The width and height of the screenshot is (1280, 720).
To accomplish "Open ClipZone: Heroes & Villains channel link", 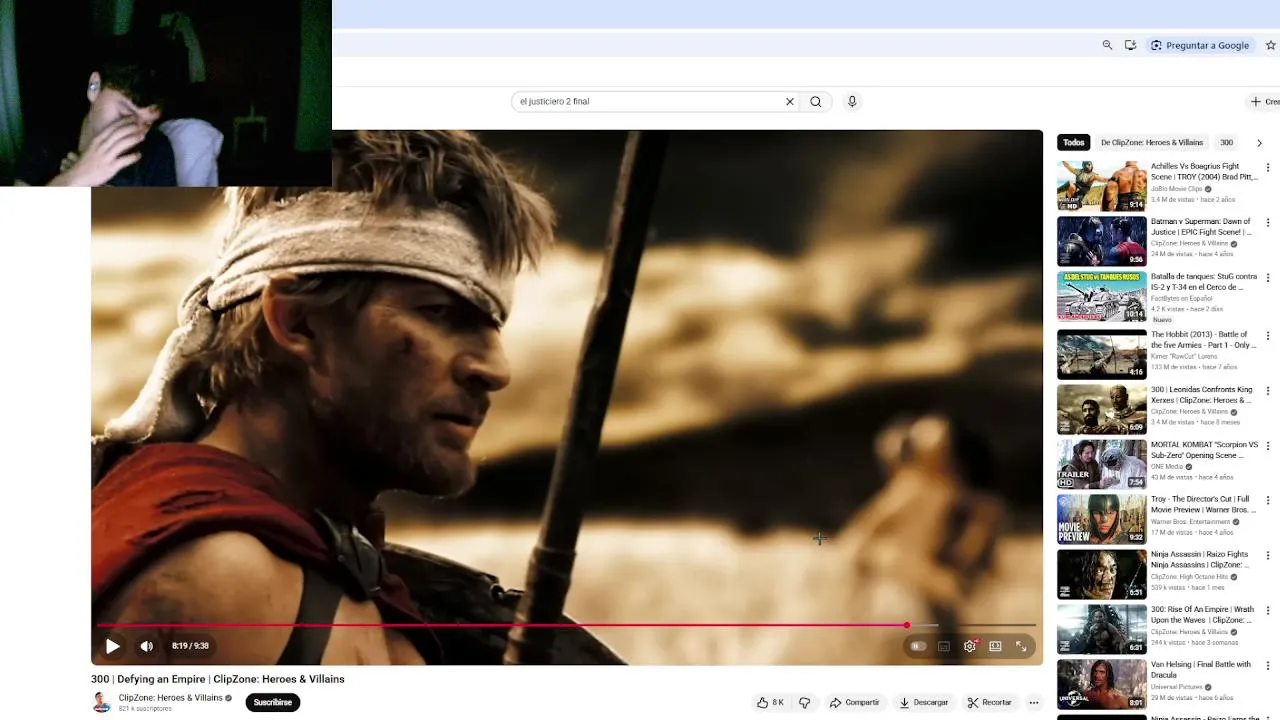I will [x=170, y=698].
